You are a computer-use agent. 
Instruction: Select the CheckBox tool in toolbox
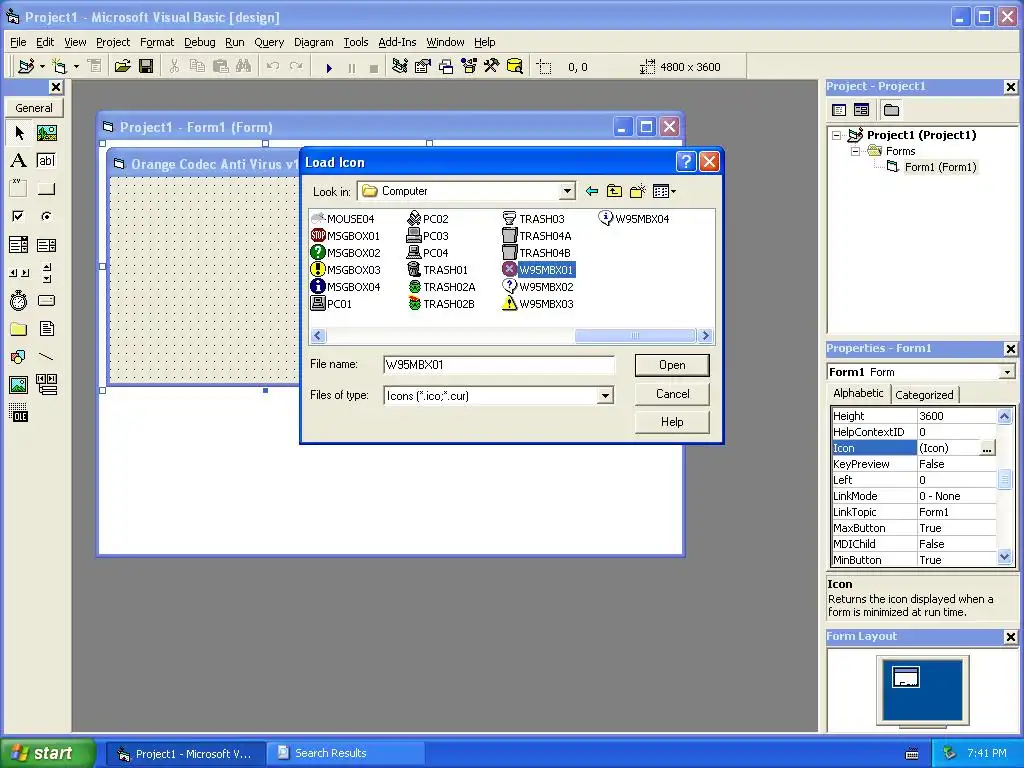[x=19, y=216]
